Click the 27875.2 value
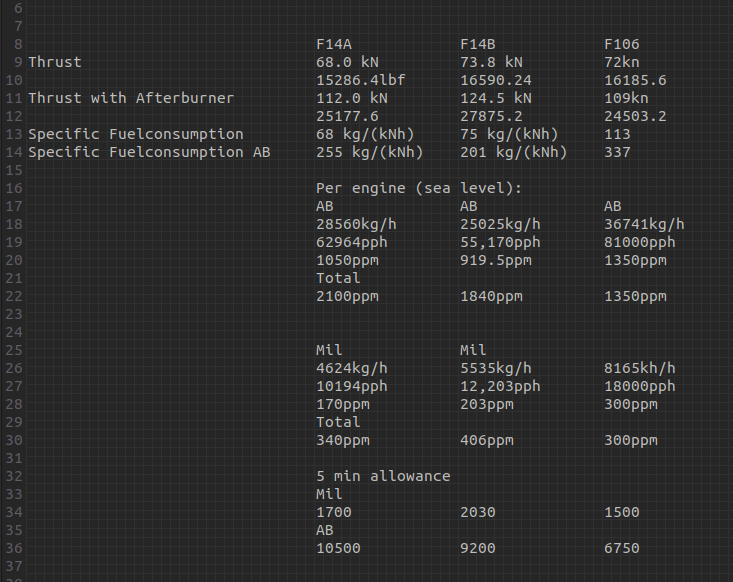This screenshot has height=582, width=733. click(x=491, y=116)
